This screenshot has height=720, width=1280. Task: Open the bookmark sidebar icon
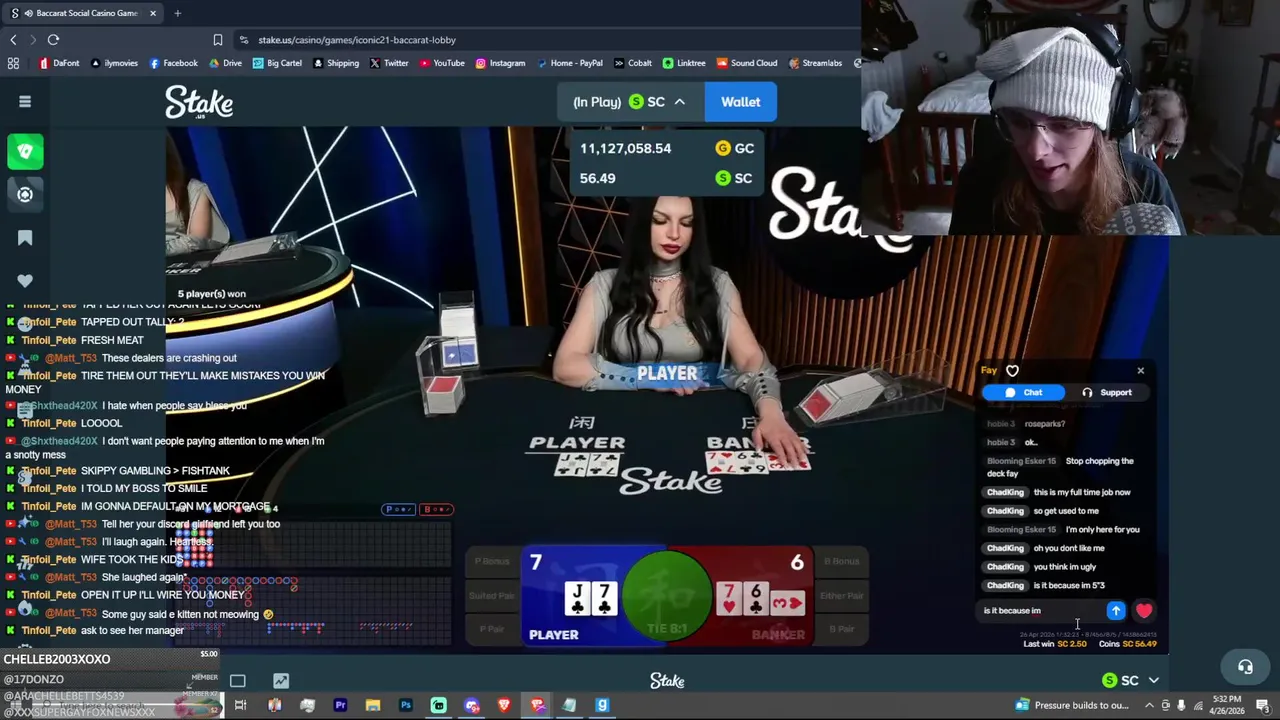tap(25, 238)
